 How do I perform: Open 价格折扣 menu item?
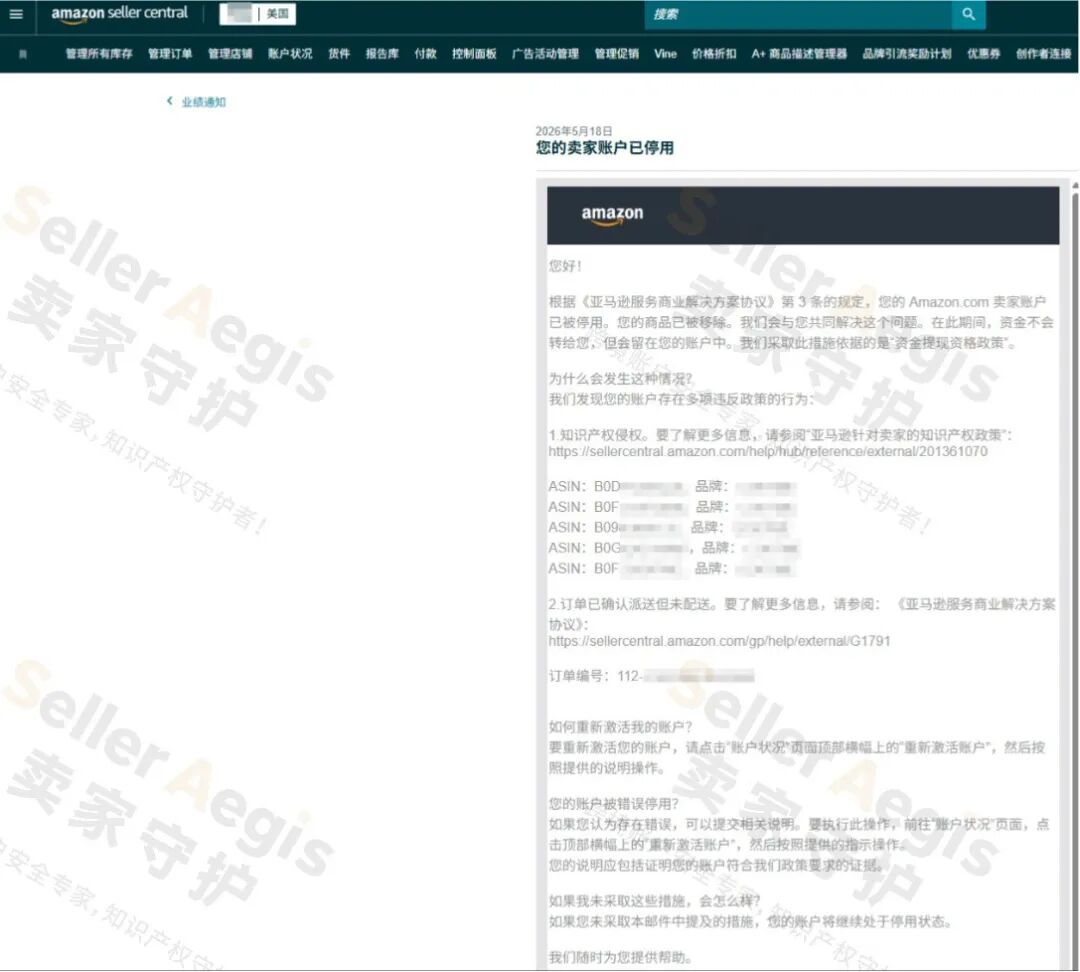[714, 54]
